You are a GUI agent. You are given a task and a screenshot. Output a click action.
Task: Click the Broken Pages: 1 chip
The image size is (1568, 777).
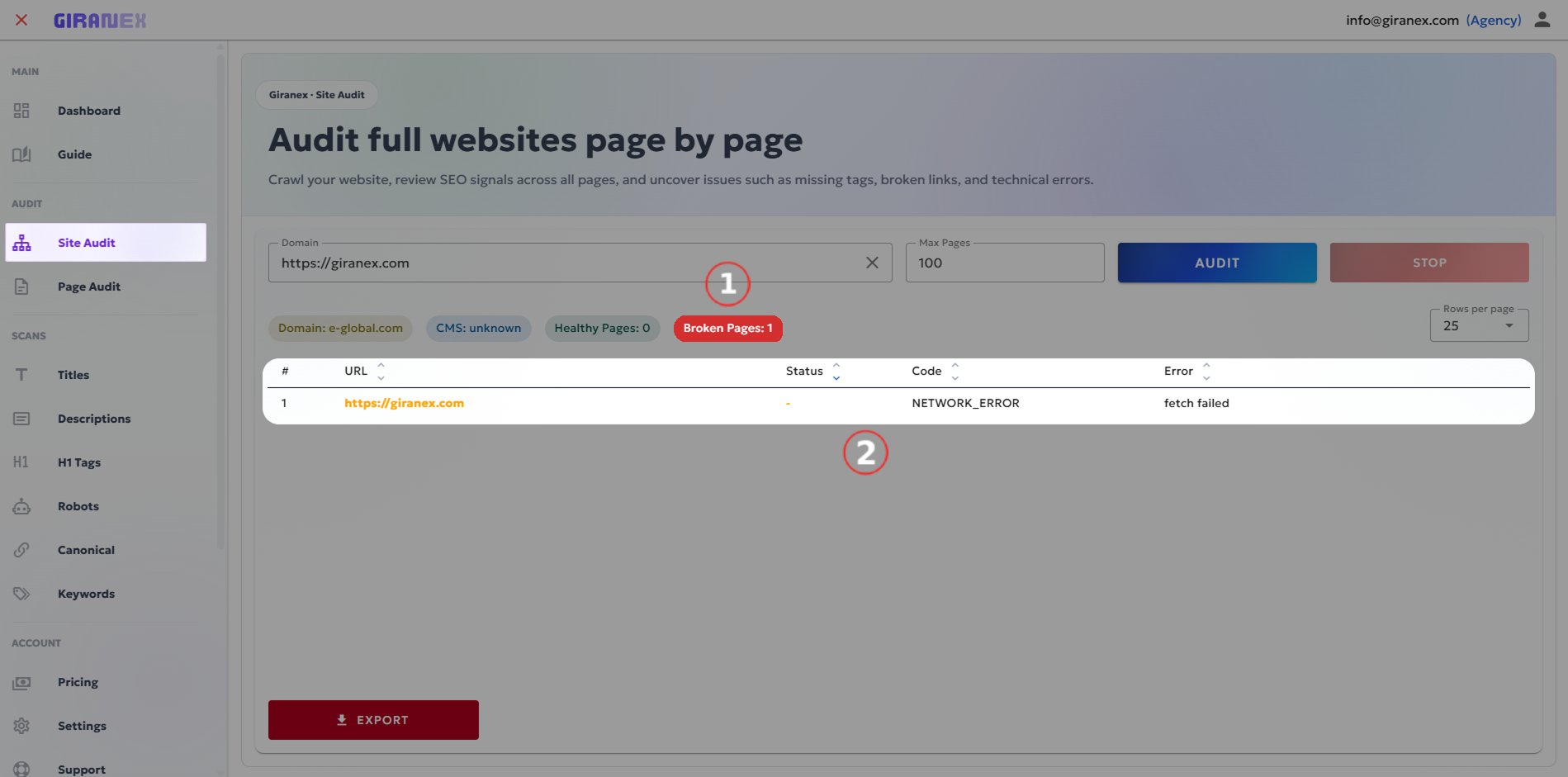(x=727, y=329)
